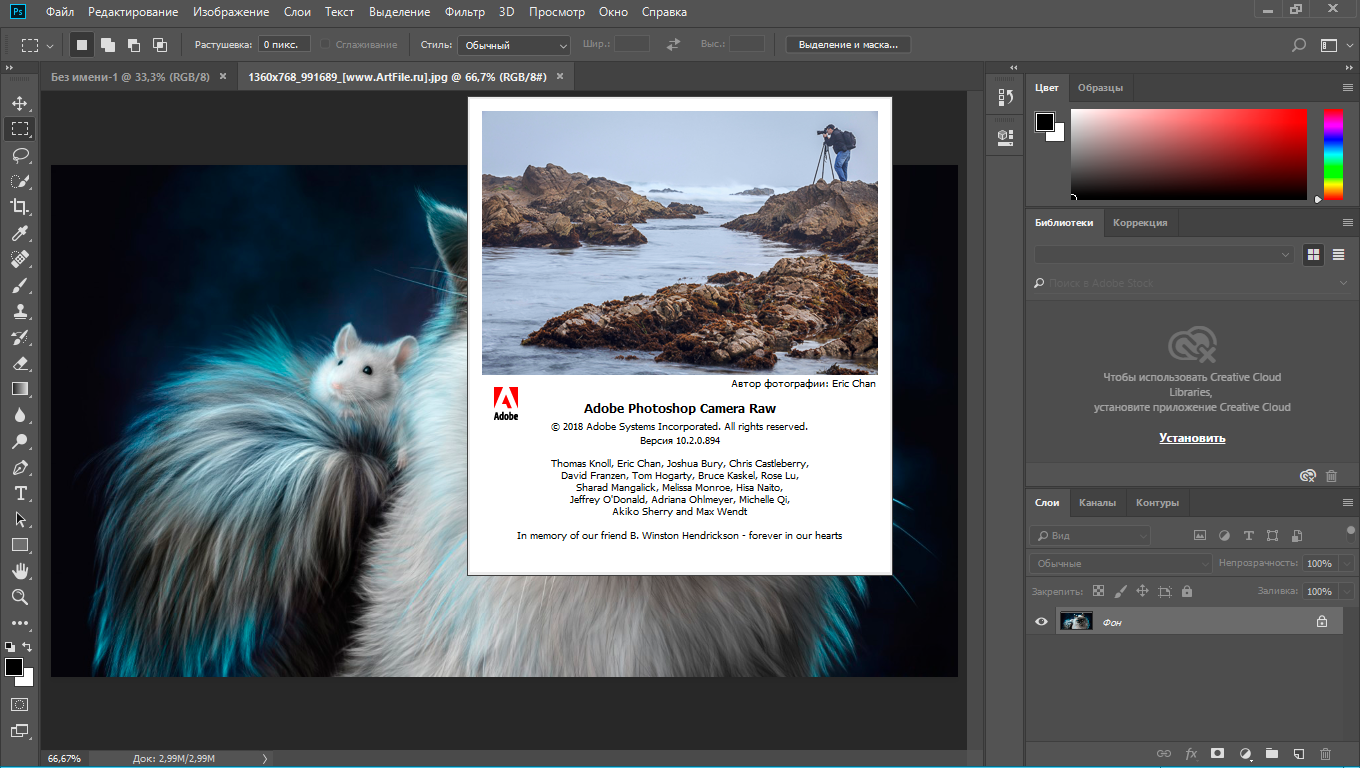Toggle Quick Mask mode
Screen dimensions: 1360x768
point(19,704)
